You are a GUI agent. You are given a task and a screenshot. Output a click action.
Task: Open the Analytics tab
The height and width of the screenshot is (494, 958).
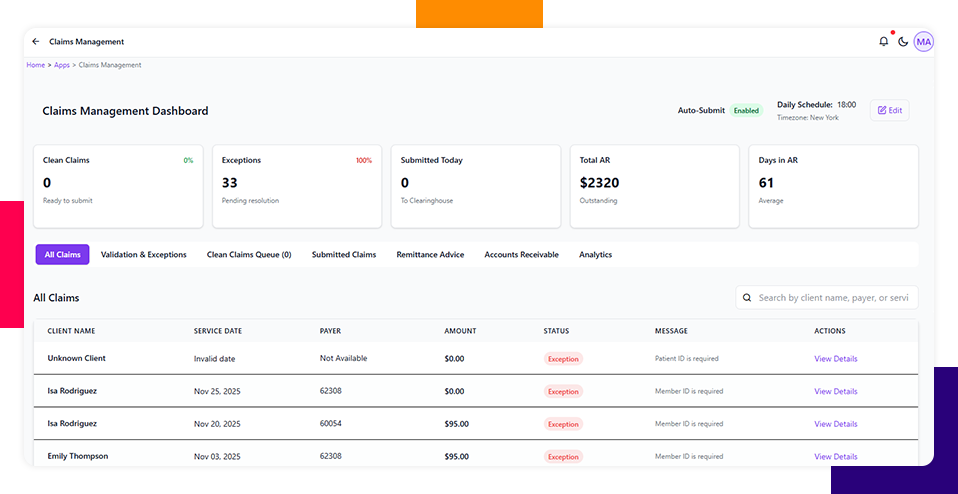595,255
